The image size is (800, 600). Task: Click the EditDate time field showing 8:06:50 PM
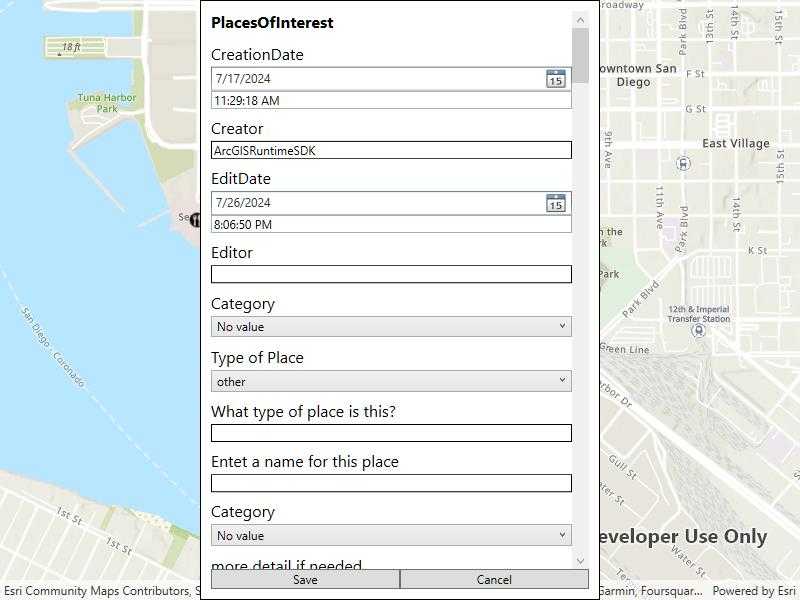point(390,224)
